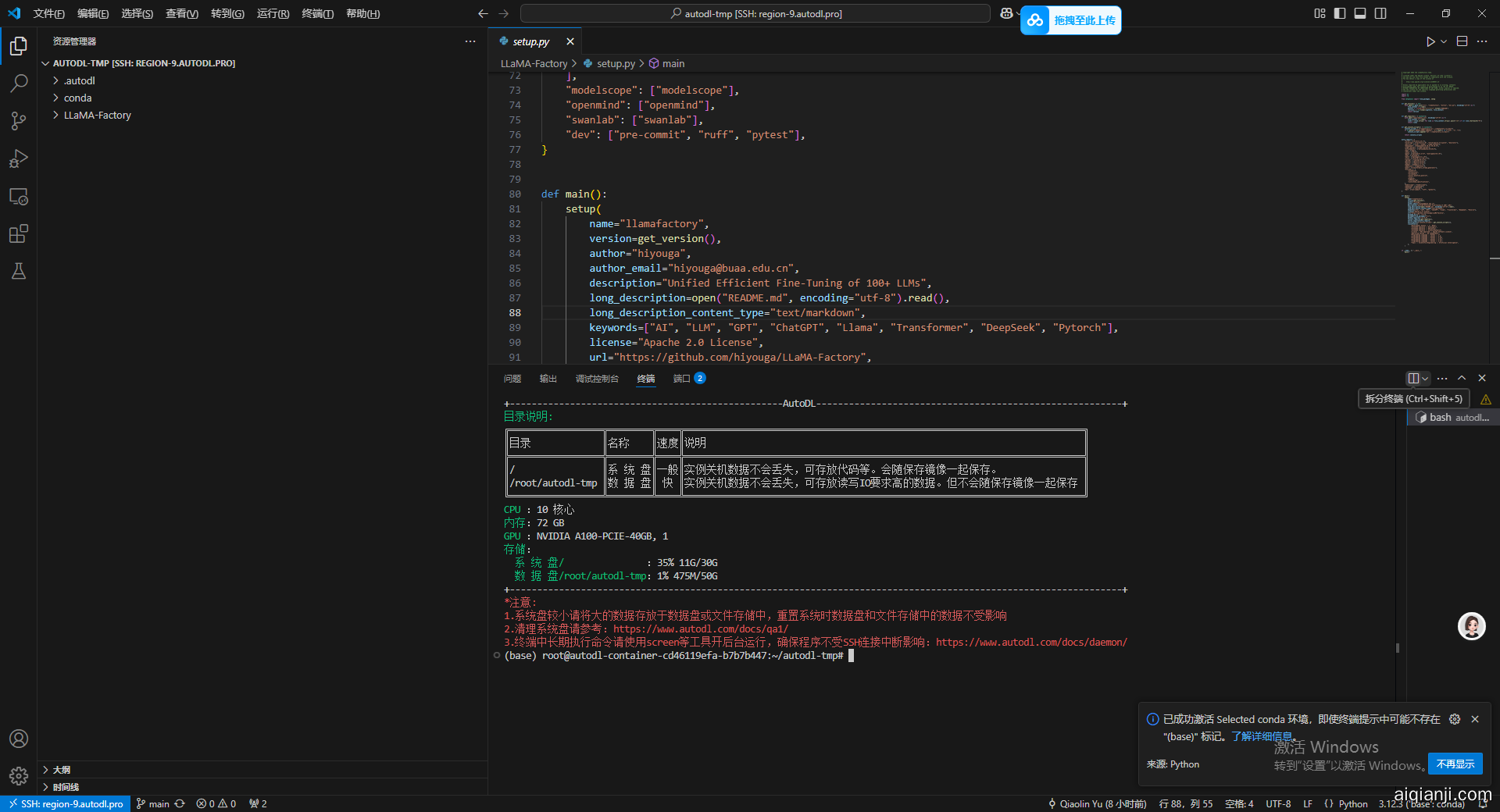Toggle the bottom panel layout button
Image resolution: width=1500 pixels, height=812 pixels.
click(x=1360, y=13)
